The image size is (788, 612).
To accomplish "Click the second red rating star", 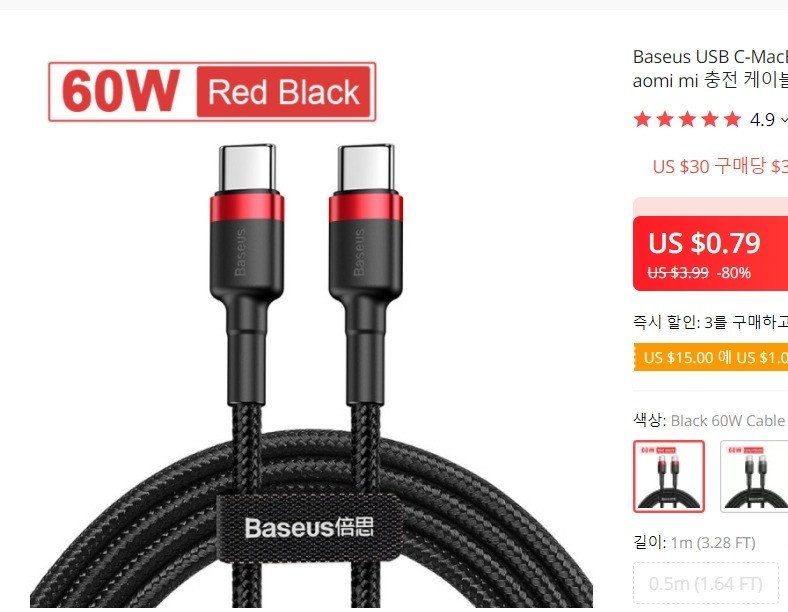I will [664, 120].
